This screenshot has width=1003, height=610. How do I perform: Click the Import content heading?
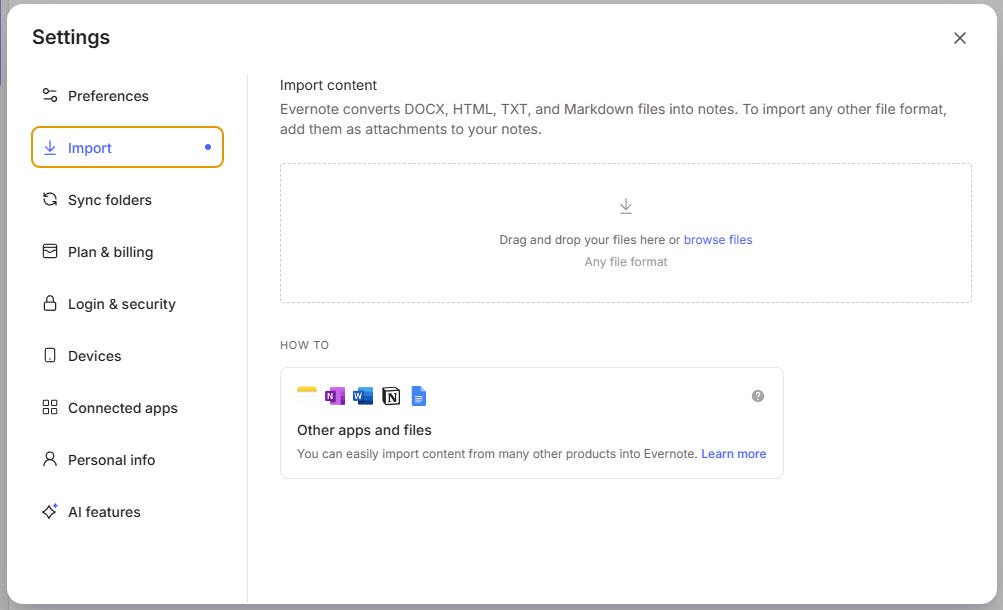coord(328,85)
